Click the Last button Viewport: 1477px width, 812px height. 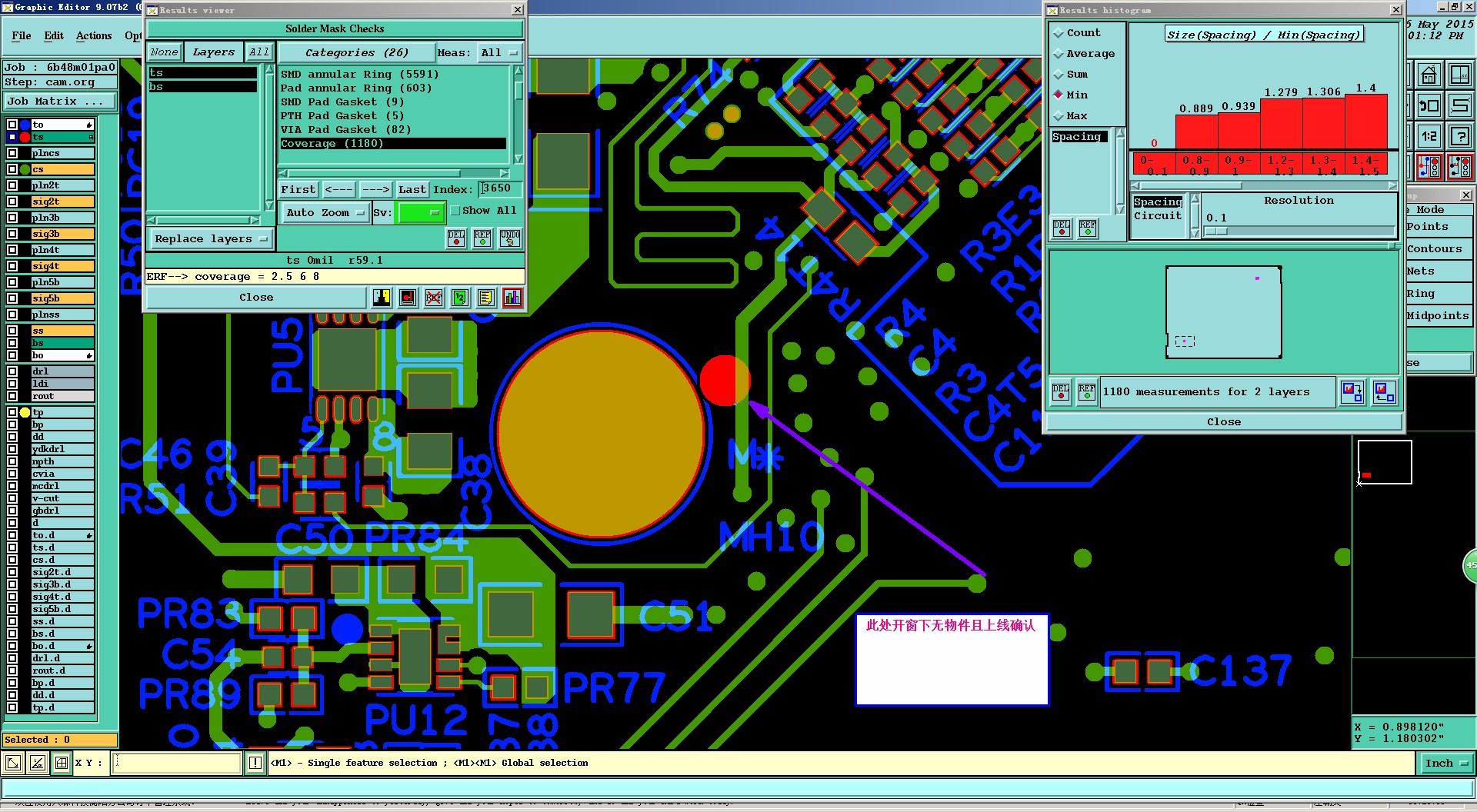pyautogui.click(x=412, y=189)
